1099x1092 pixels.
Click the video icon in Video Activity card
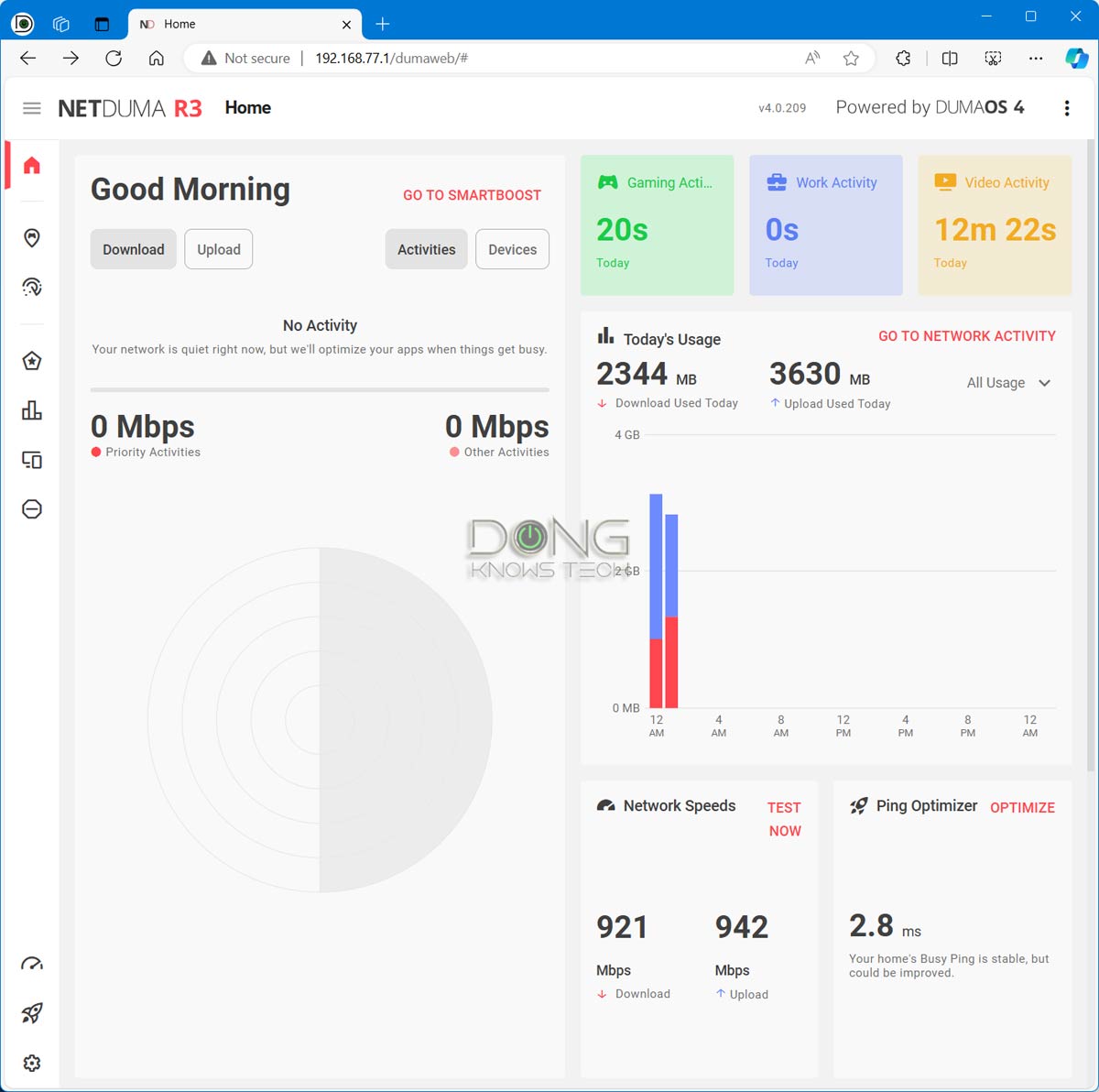pos(945,182)
